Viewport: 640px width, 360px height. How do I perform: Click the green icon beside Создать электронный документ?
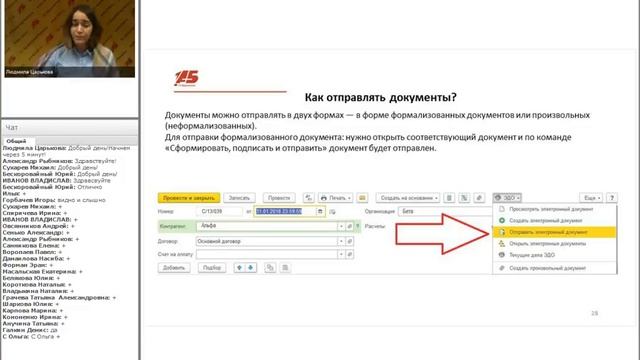click(502, 220)
